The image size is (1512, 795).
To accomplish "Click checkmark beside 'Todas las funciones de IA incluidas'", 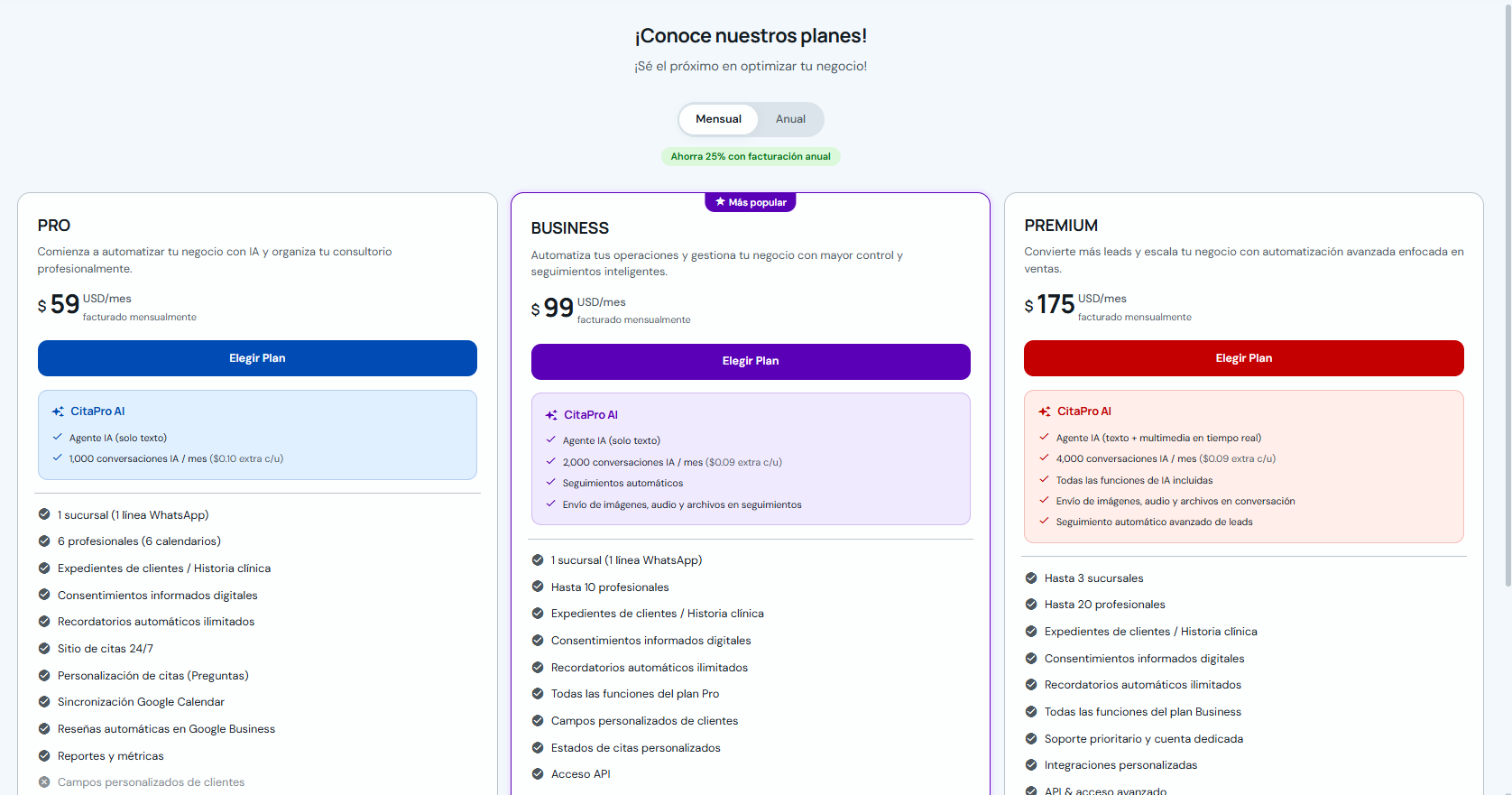I will tap(1045, 479).
